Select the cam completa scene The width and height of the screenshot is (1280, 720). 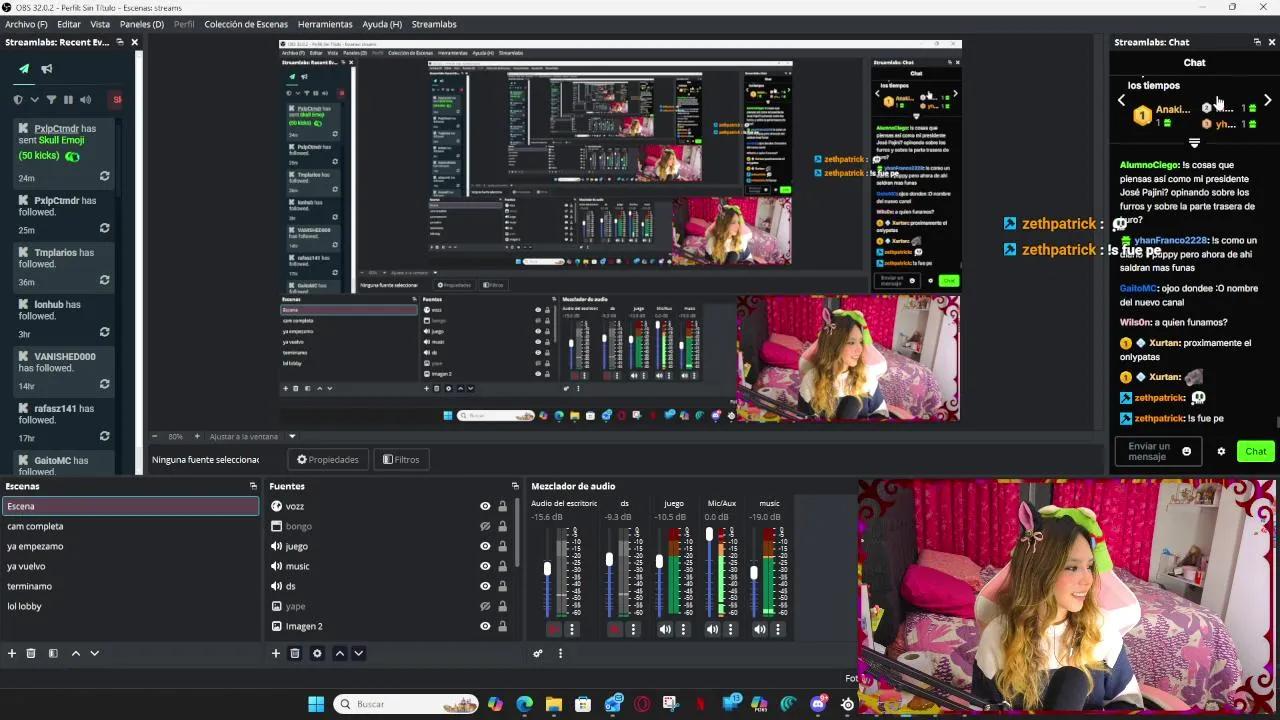pos(130,526)
